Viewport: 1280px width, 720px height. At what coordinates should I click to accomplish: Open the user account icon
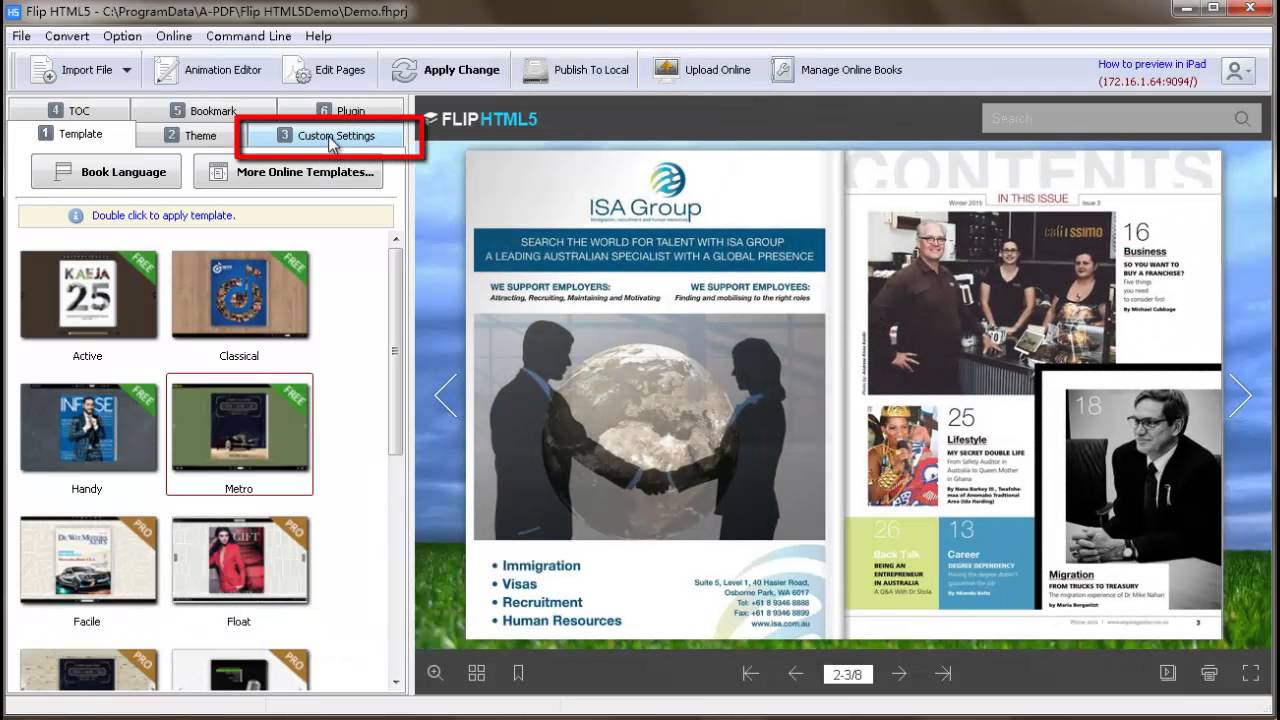click(x=1238, y=70)
